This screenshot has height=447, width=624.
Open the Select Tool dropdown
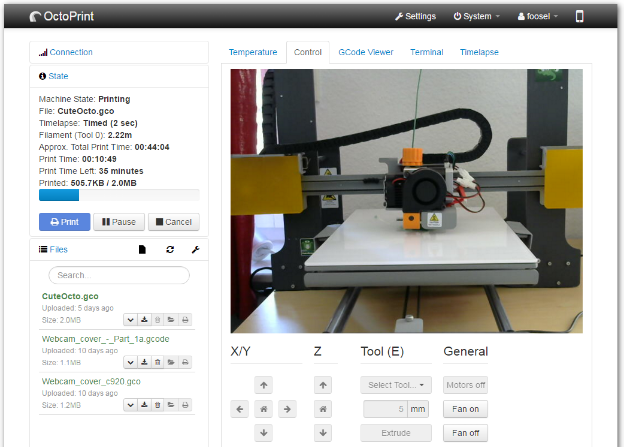click(x=396, y=385)
